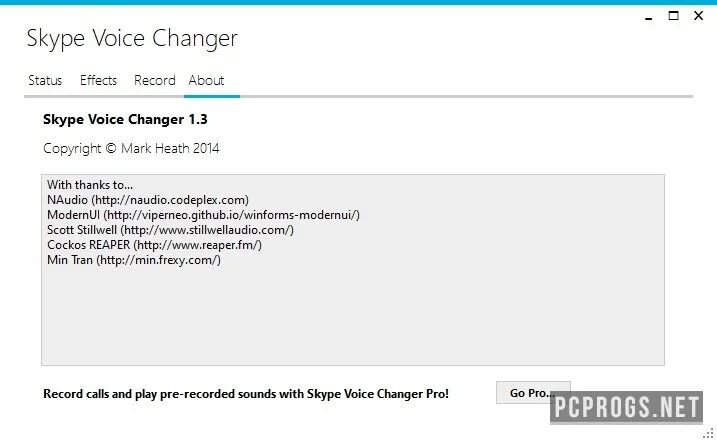Select the About tab
The height and width of the screenshot is (442, 717).
pos(206,80)
